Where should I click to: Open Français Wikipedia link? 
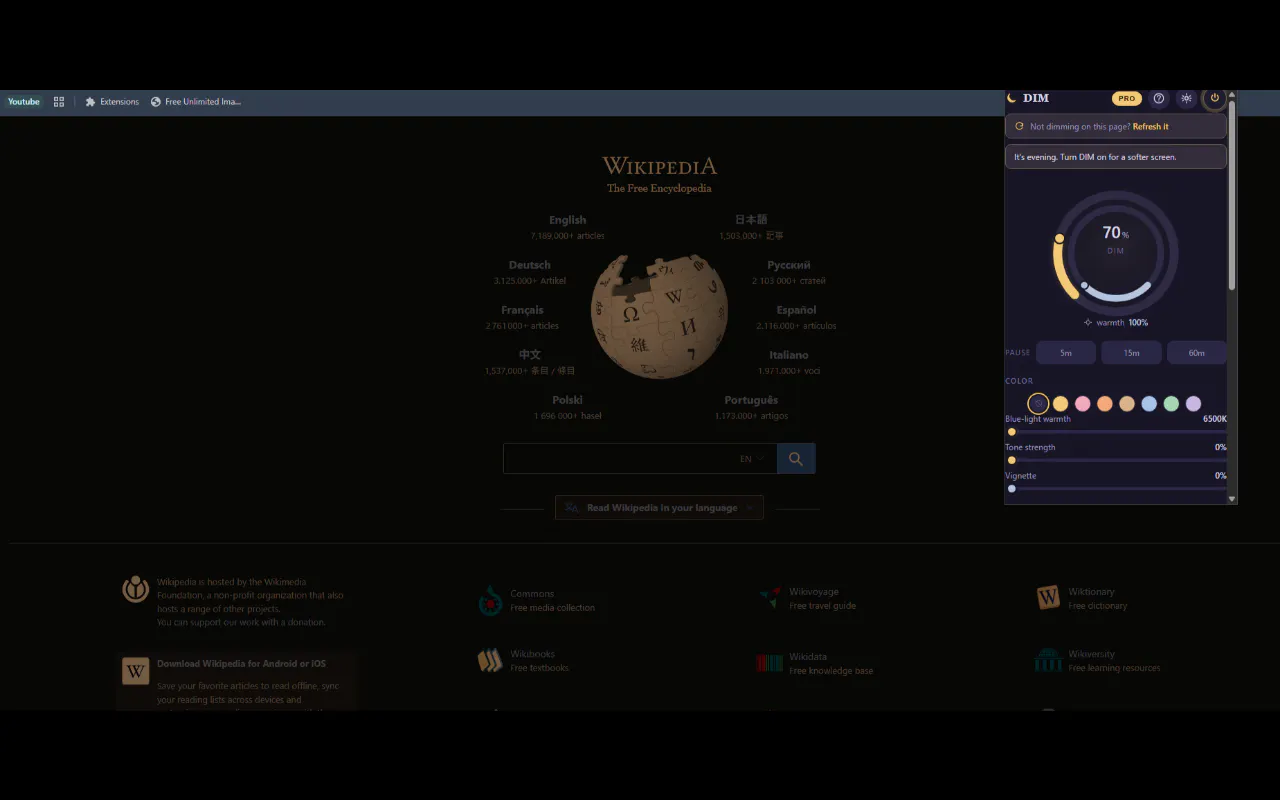point(522,310)
